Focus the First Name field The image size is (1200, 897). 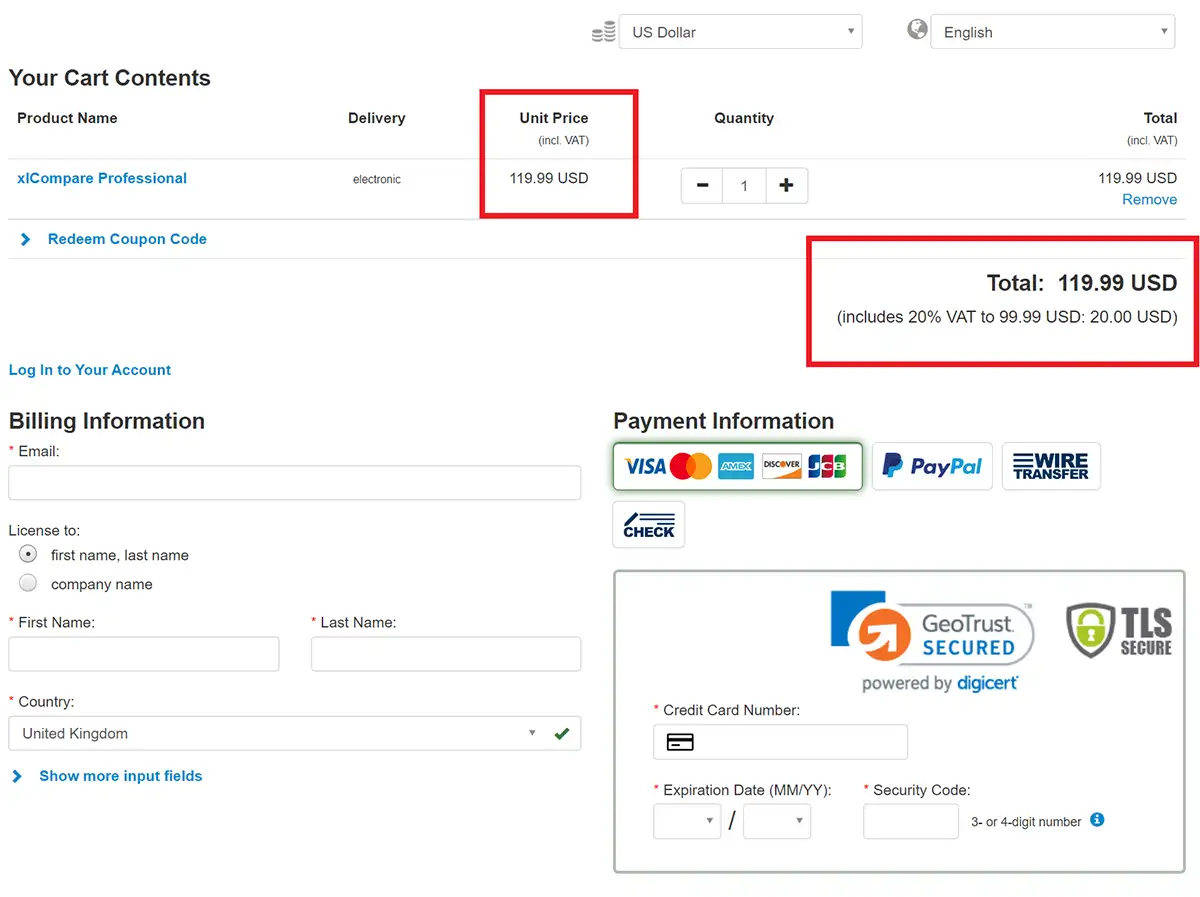(144, 654)
